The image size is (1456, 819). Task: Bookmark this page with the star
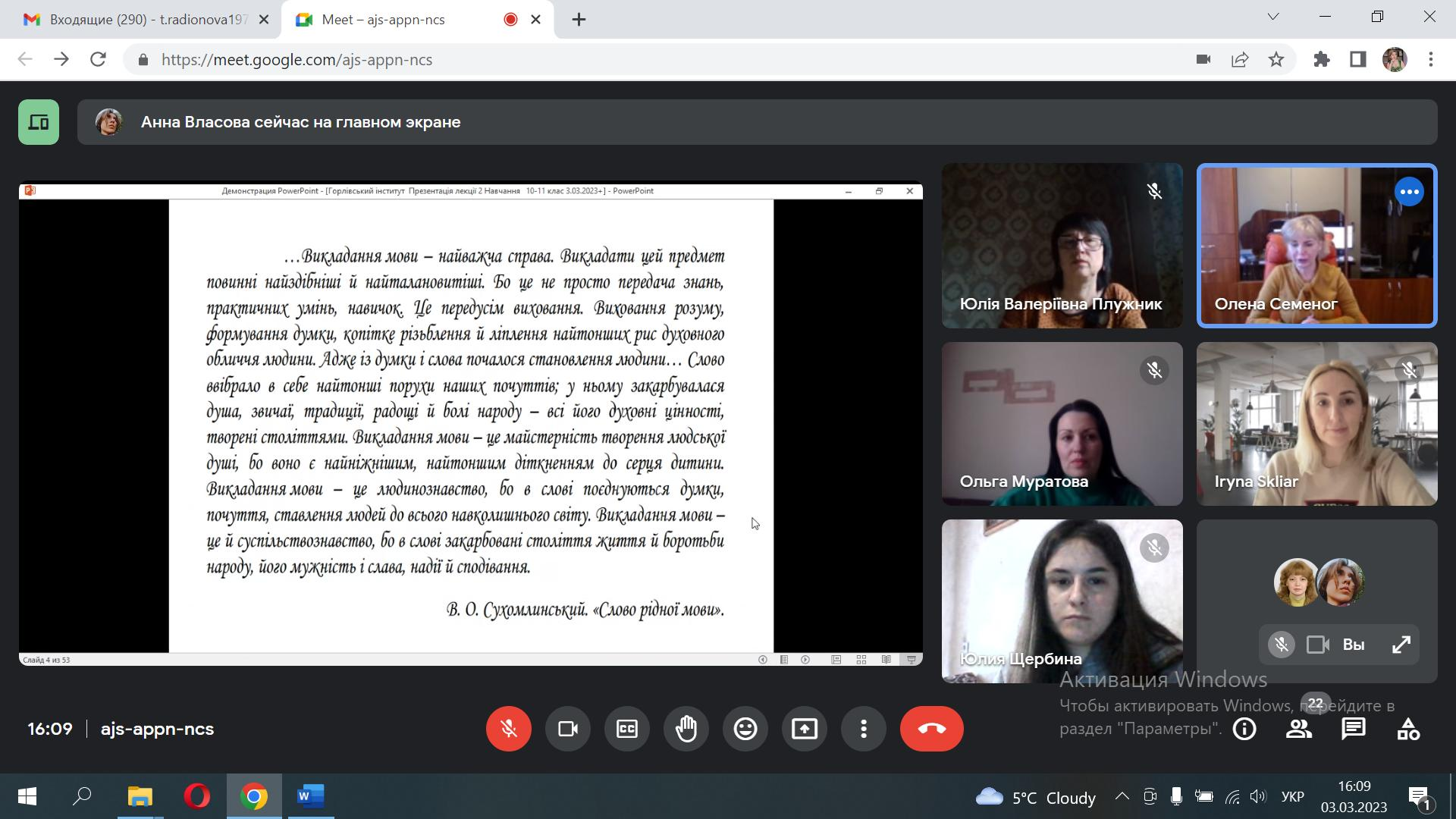click(1276, 60)
